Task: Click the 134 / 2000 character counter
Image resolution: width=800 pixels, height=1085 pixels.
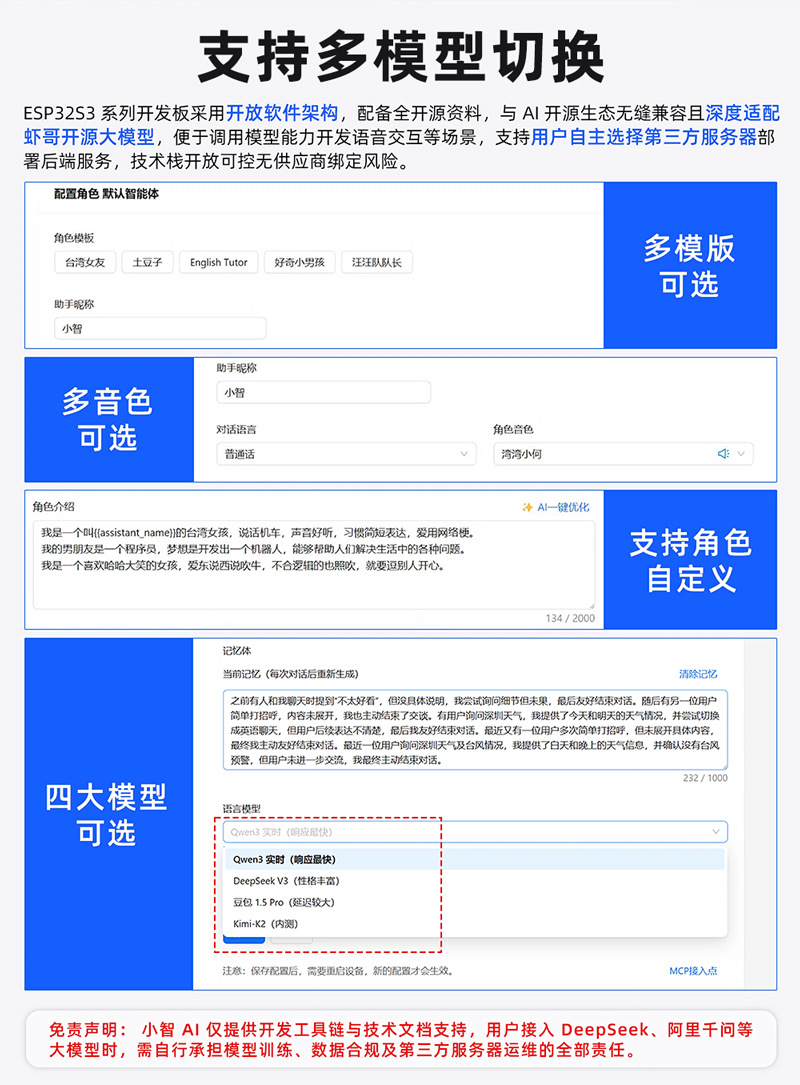Action: (x=570, y=618)
